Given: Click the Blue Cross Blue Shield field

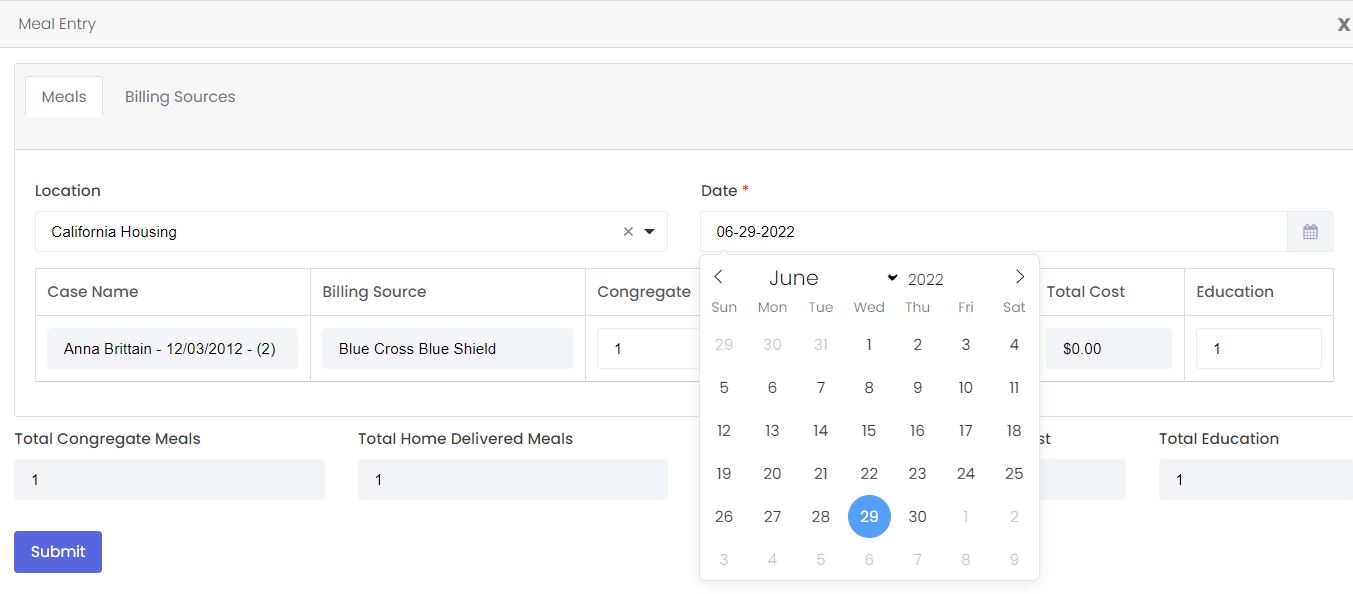Looking at the screenshot, I should point(447,349).
